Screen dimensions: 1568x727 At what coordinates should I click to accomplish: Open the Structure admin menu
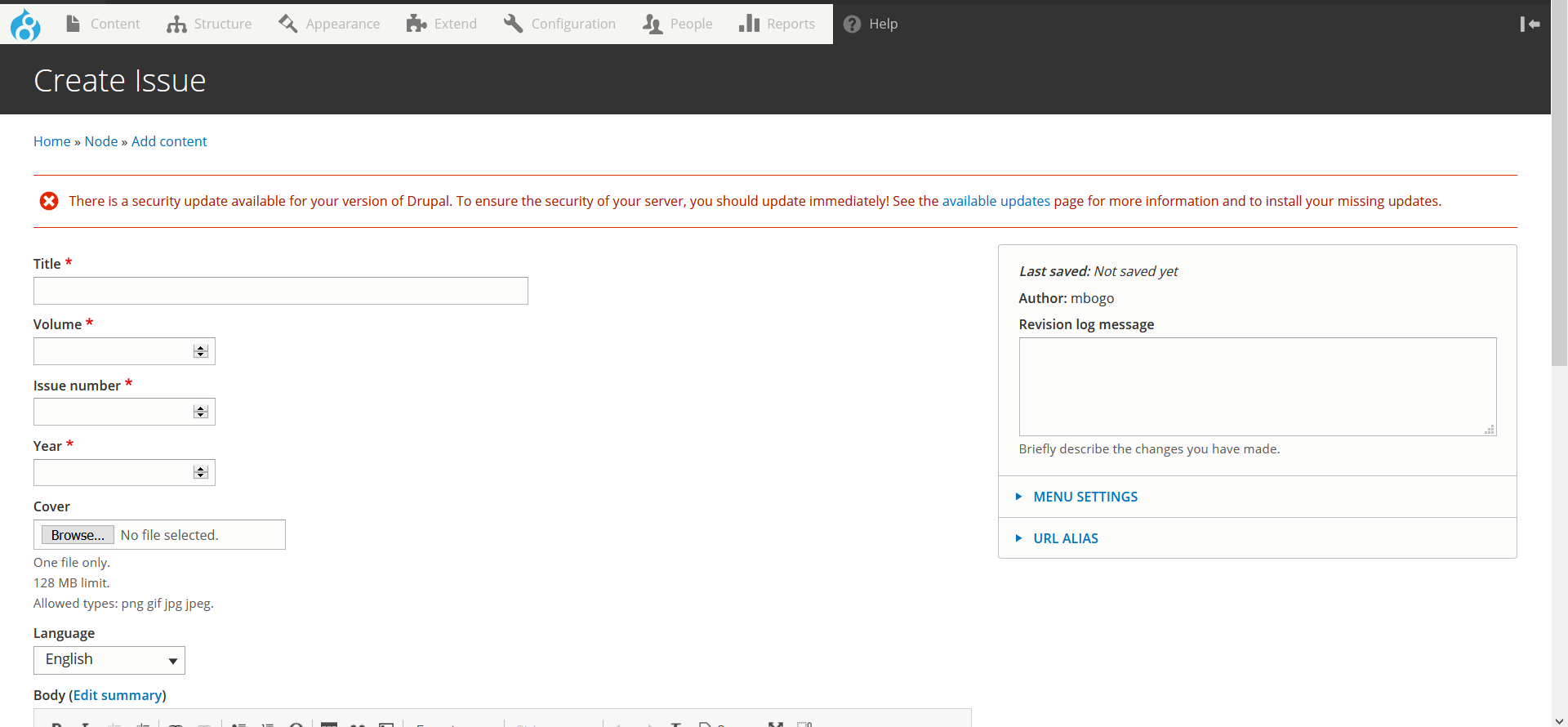click(x=209, y=24)
